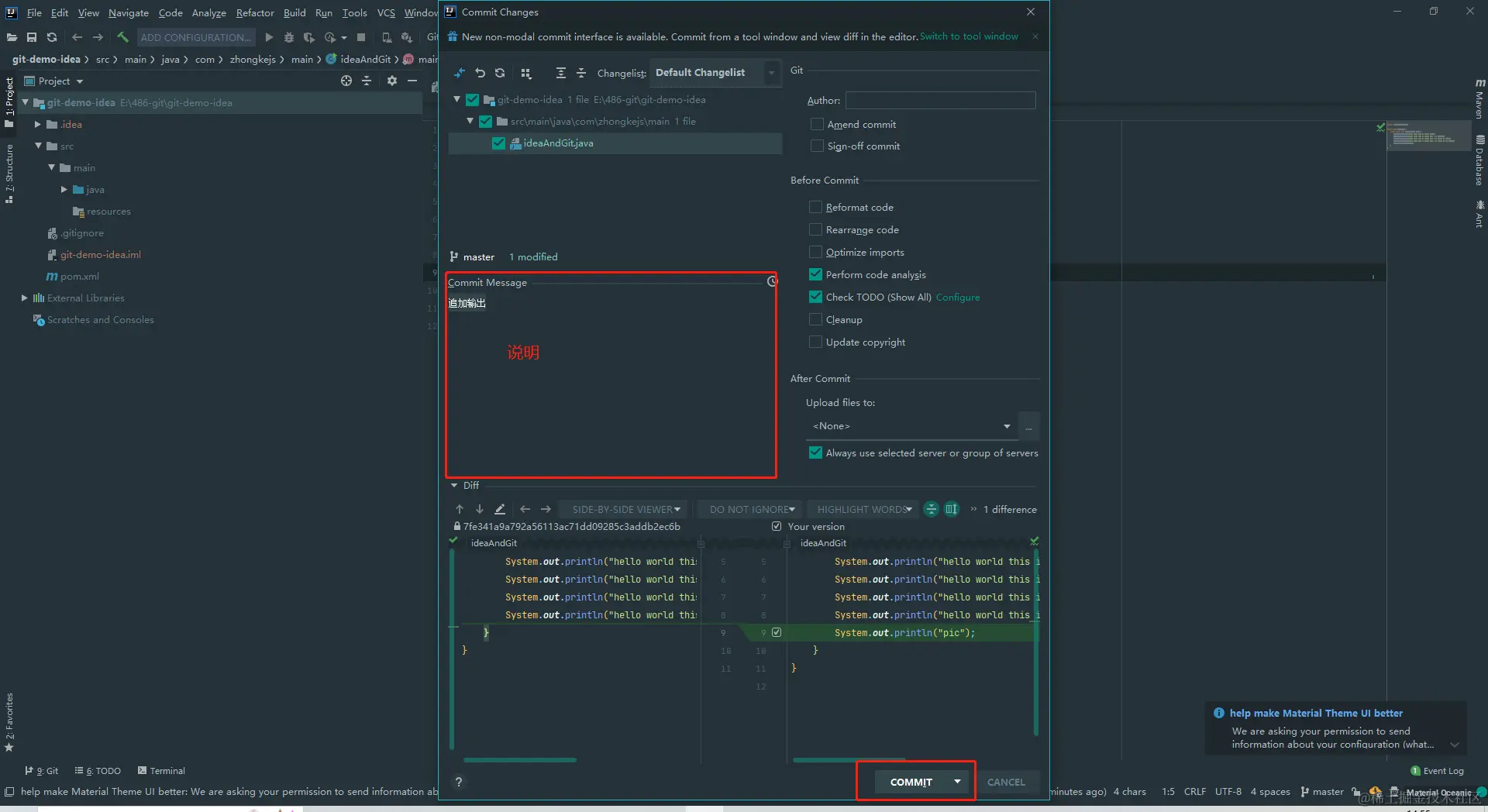Refresh the changes list in Commit dialog
Viewport: 1488px width, 812px height.
[x=500, y=73]
